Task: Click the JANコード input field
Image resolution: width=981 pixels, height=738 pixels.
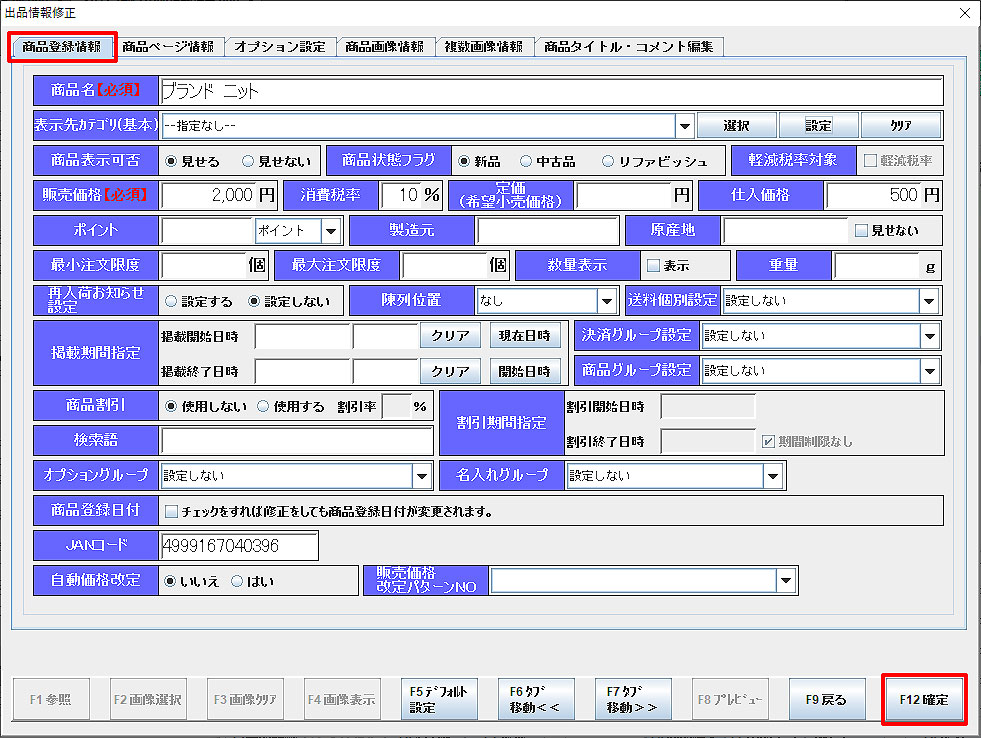Action: click(239, 546)
